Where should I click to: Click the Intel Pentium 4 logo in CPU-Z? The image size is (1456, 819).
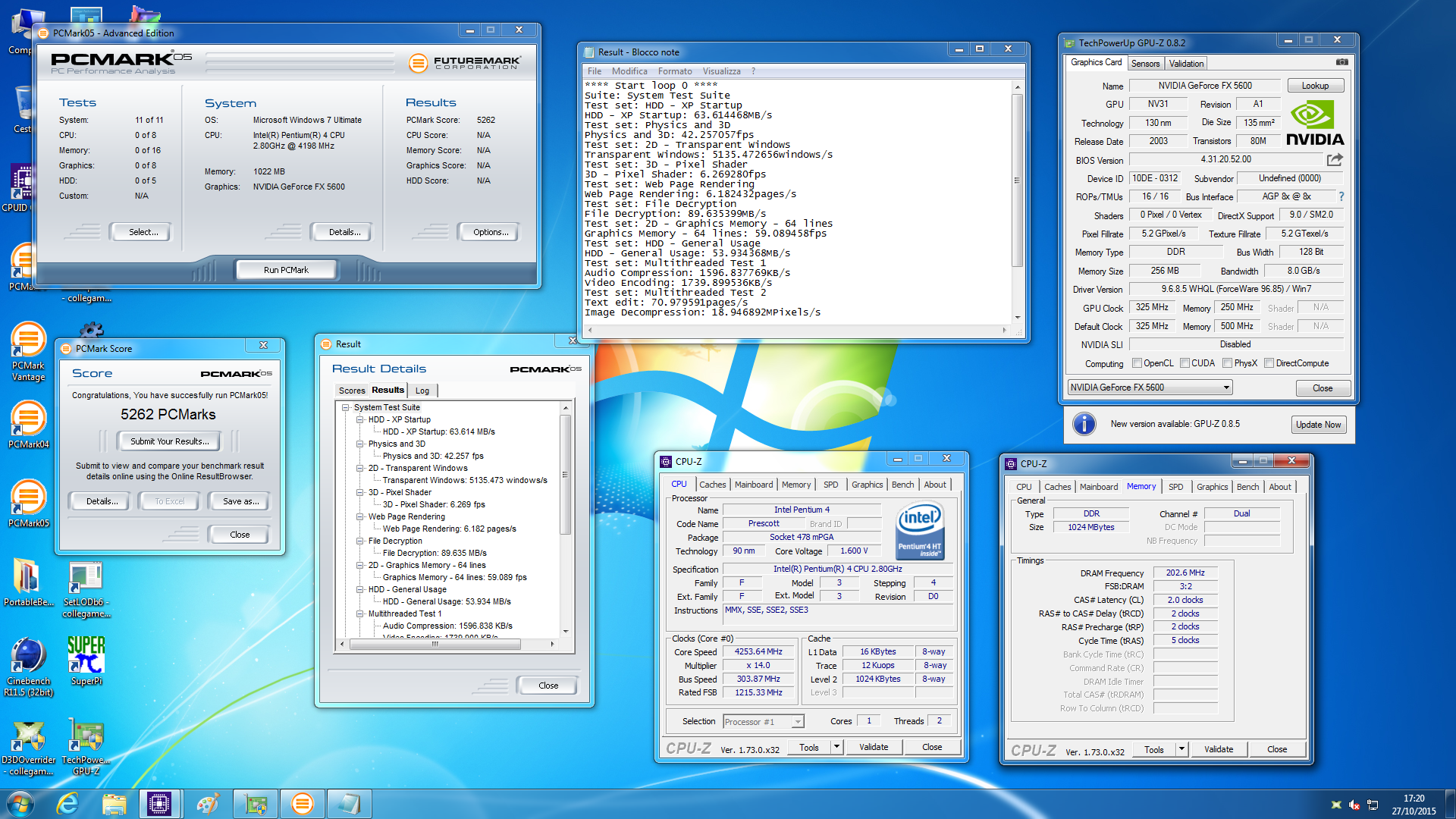[x=919, y=529]
